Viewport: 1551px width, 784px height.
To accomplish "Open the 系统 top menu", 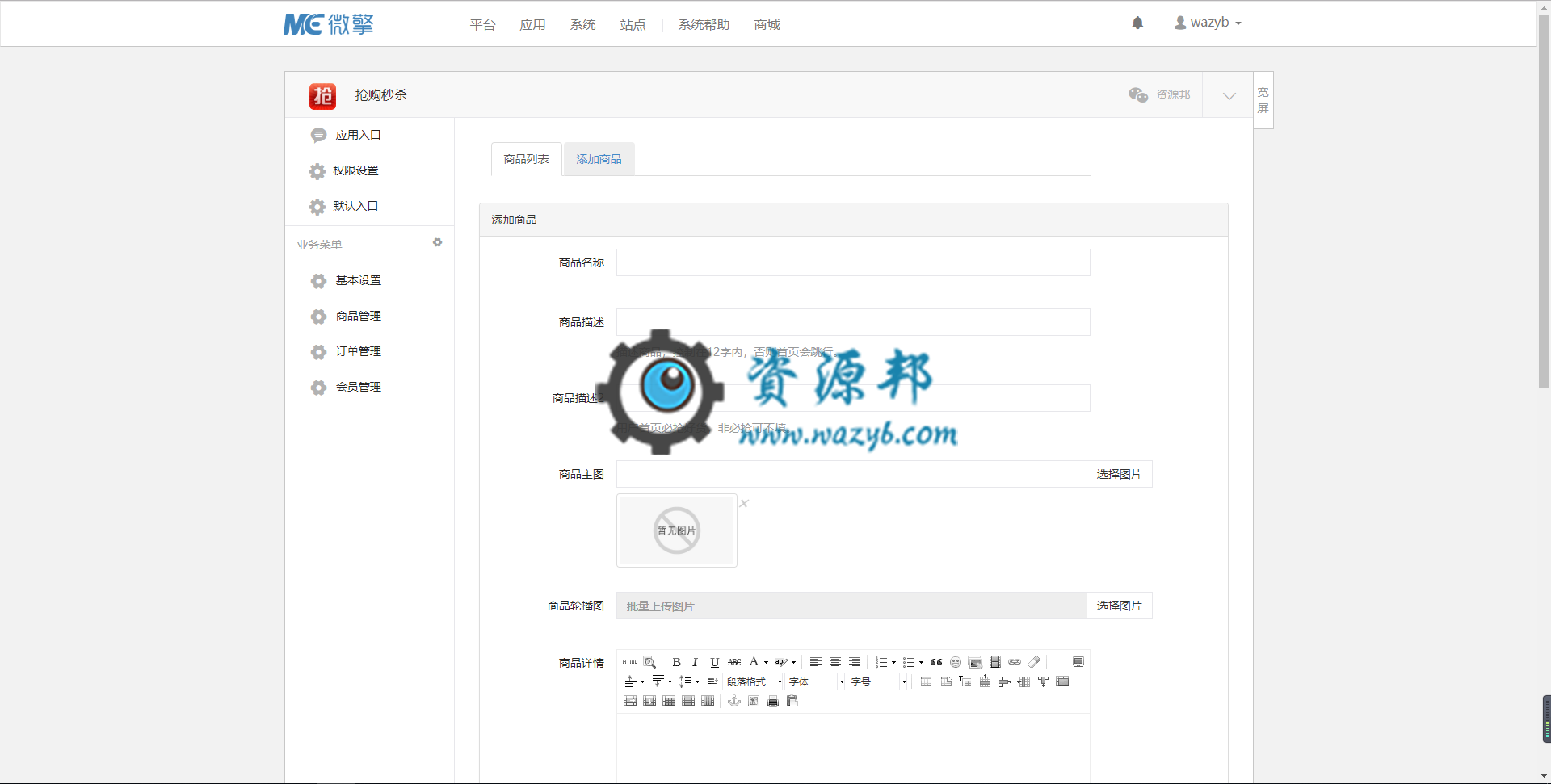I will click(x=582, y=24).
